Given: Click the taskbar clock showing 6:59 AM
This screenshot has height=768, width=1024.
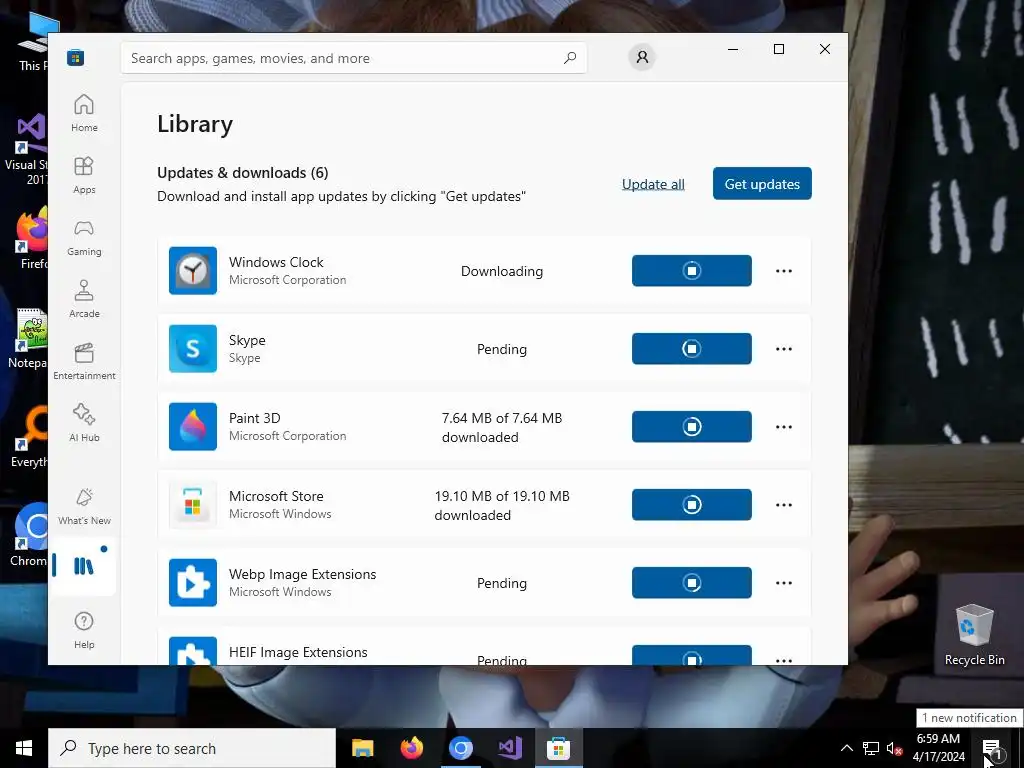Looking at the screenshot, I should tap(938, 748).
